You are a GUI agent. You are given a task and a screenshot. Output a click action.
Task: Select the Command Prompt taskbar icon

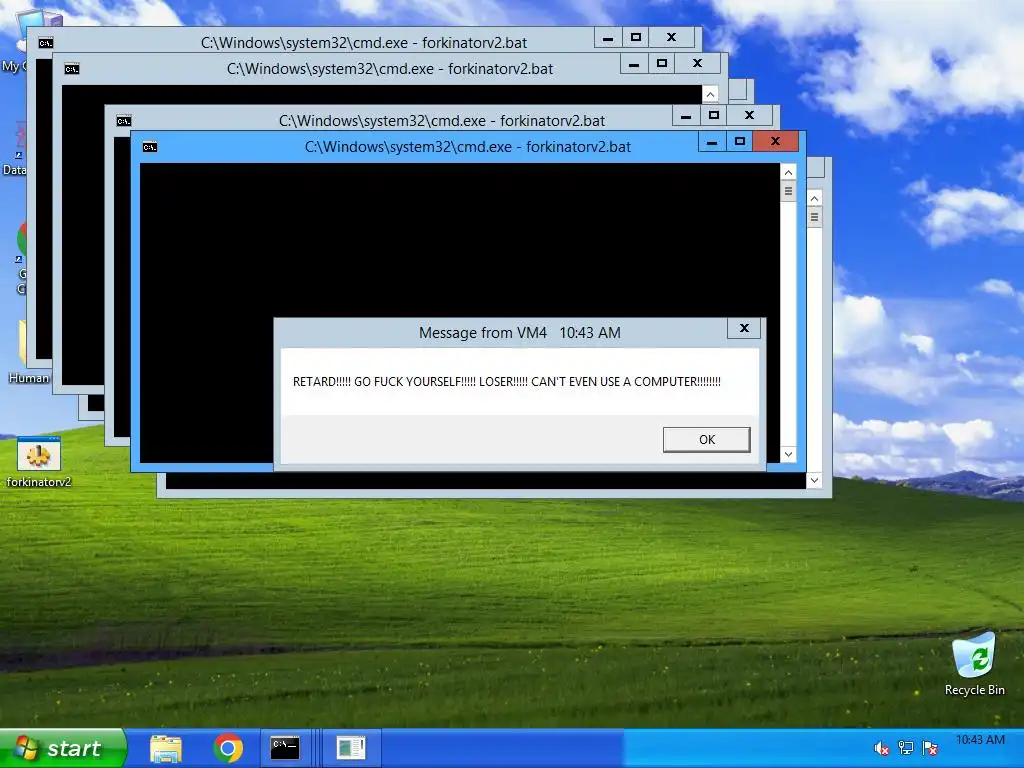(285, 748)
